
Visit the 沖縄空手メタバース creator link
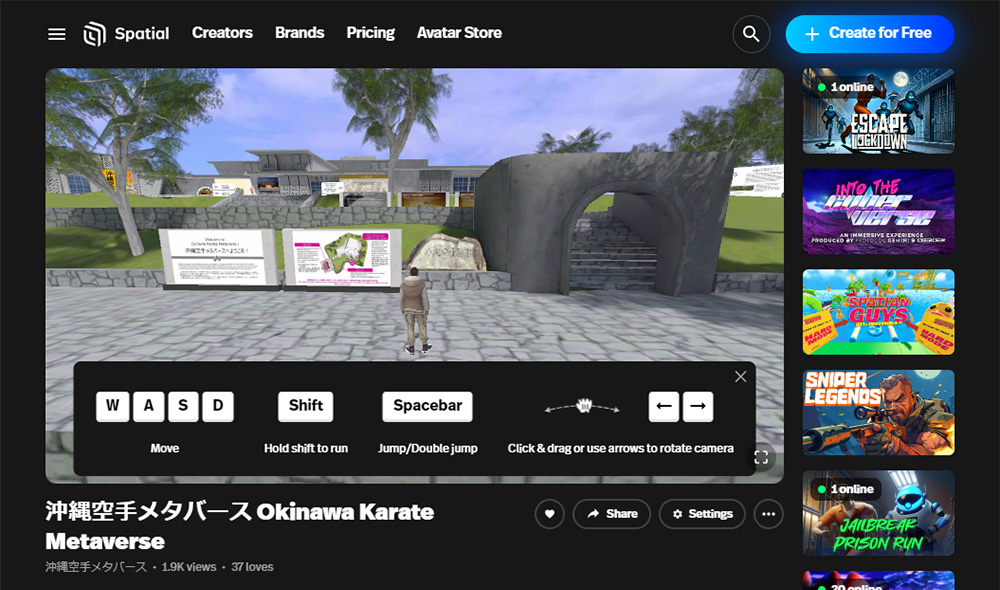(96, 567)
